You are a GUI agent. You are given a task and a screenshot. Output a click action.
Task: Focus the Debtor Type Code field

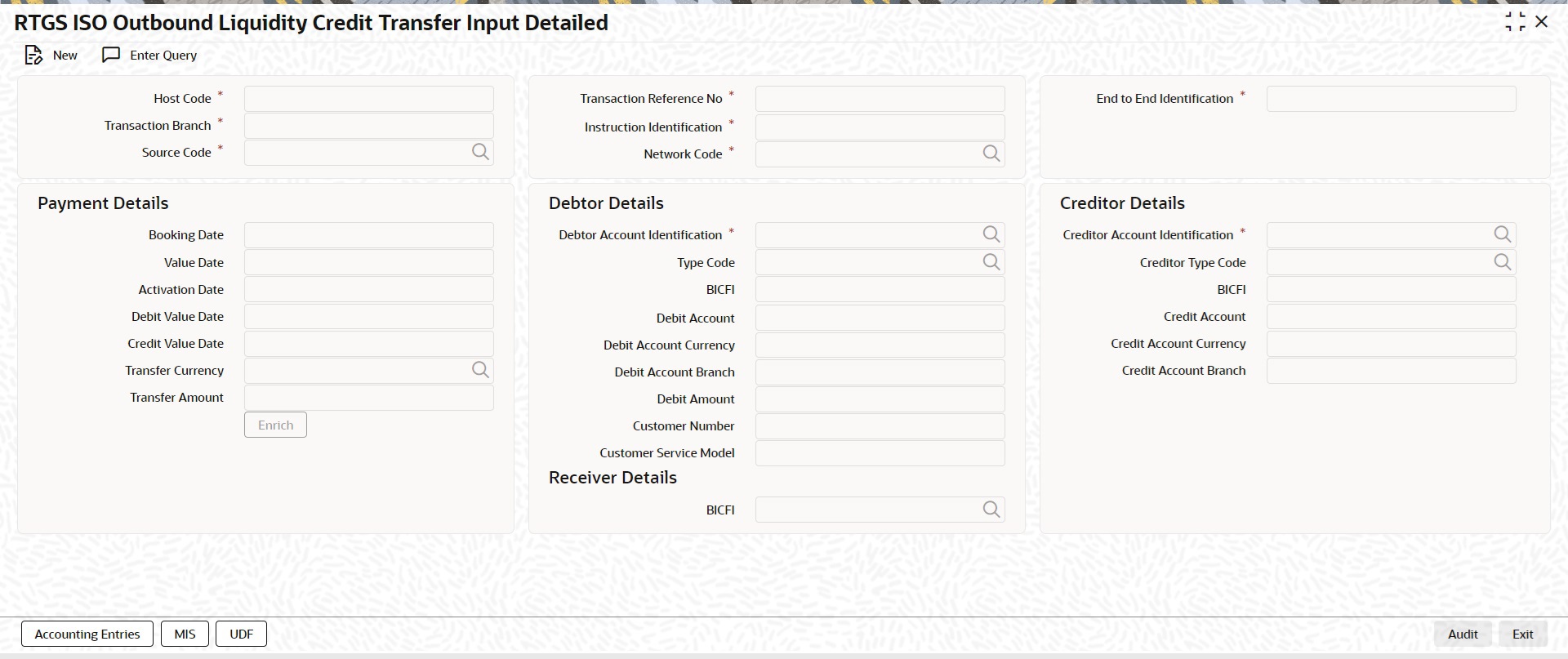point(880,262)
